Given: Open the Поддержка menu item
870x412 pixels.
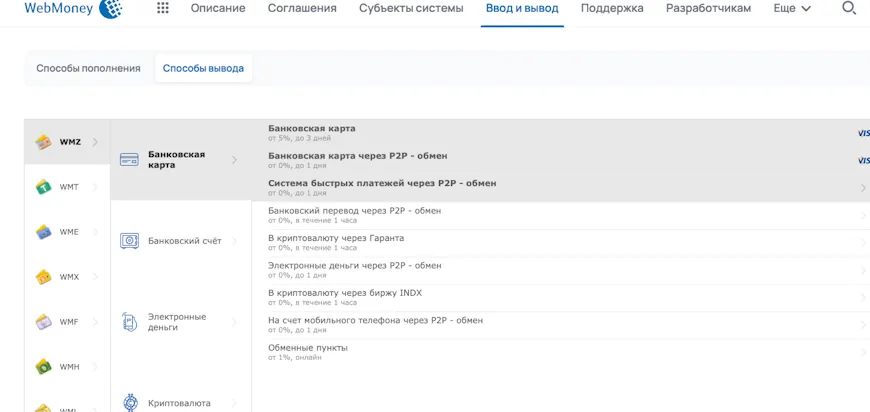Looking at the screenshot, I should (612, 8).
